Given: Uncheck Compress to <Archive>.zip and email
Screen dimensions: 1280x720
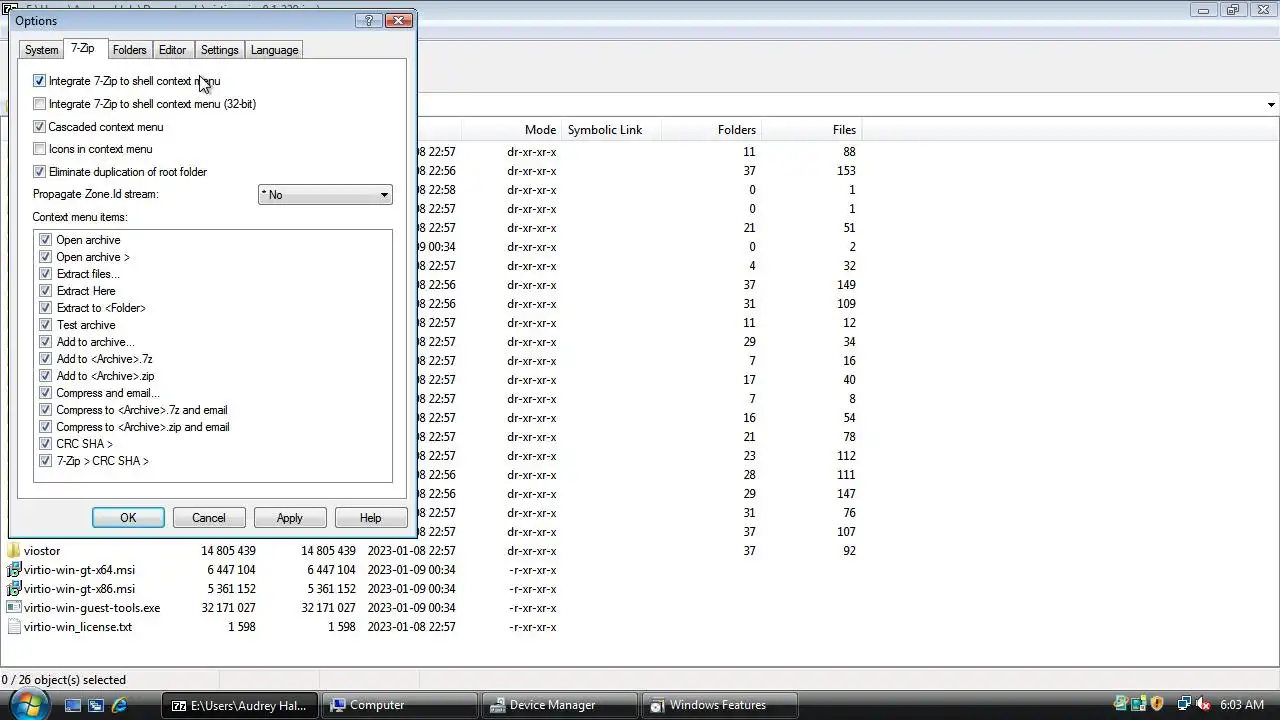Looking at the screenshot, I should tap(45, 427).
